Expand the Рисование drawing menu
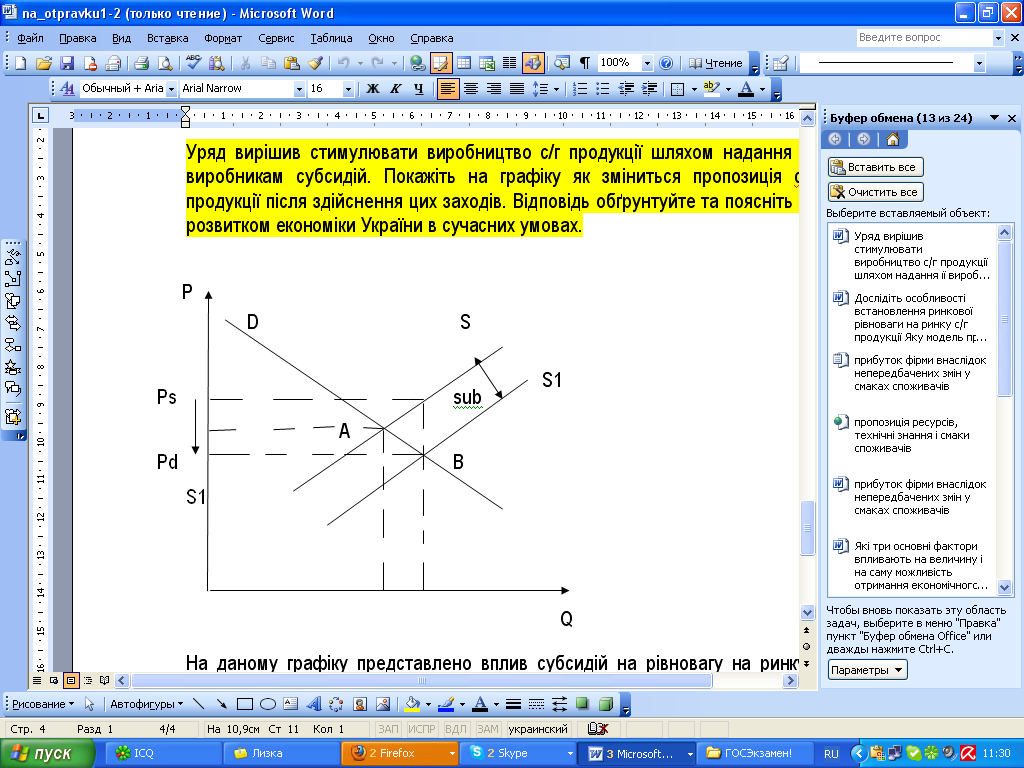This screenshot has width=1024, height=768. point(43,704)
